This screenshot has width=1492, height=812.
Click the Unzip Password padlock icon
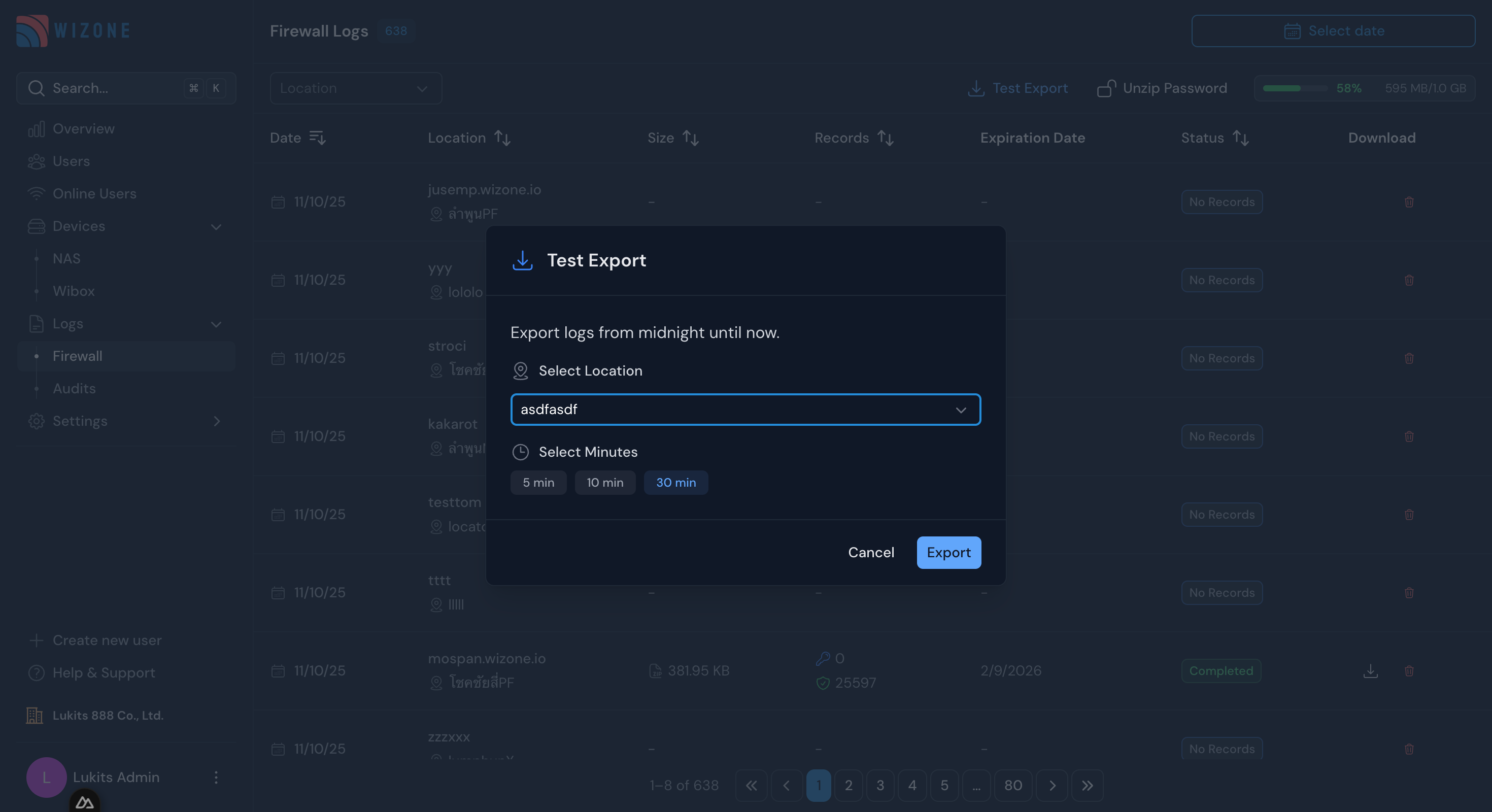pos(1106,88)
